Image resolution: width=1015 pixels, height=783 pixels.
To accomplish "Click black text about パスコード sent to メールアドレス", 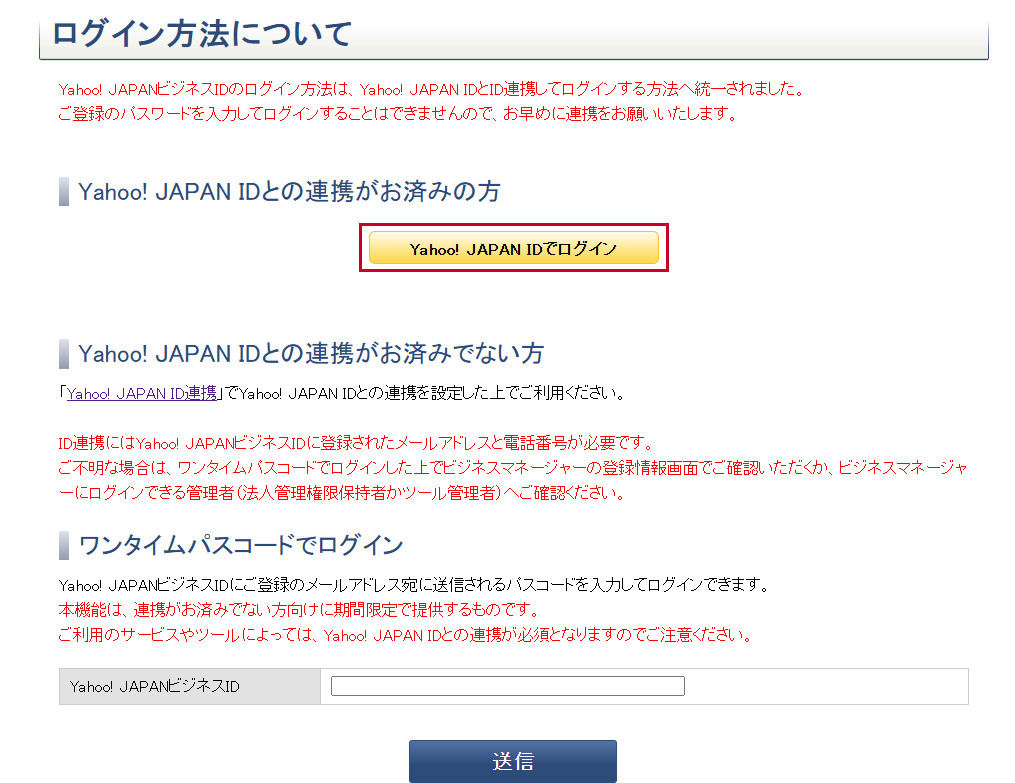I will coord(413,585).
